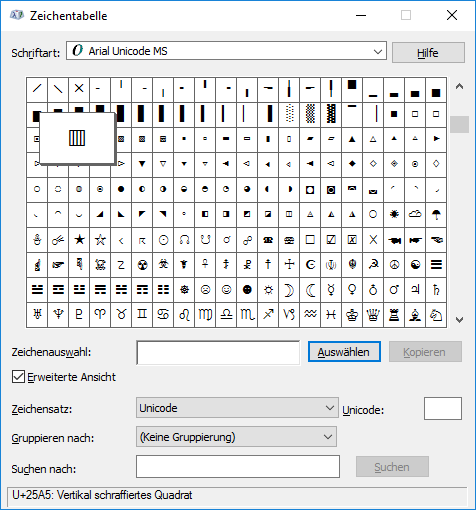Select the peace symbol character
Image resolution: width=476 pixels, height=510 pixels.
[x=394, y=265]
